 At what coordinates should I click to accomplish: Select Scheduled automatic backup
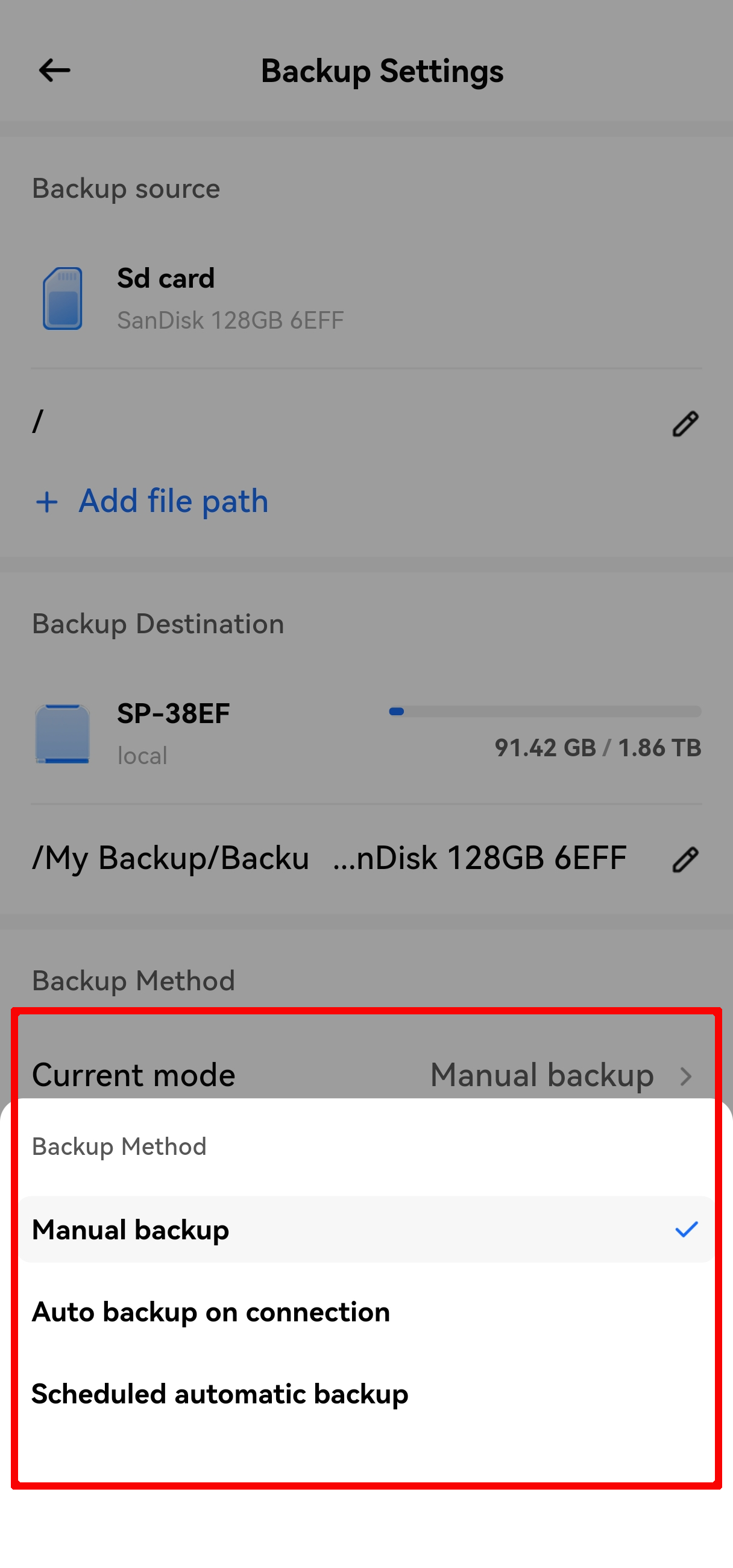point(220,1394)
